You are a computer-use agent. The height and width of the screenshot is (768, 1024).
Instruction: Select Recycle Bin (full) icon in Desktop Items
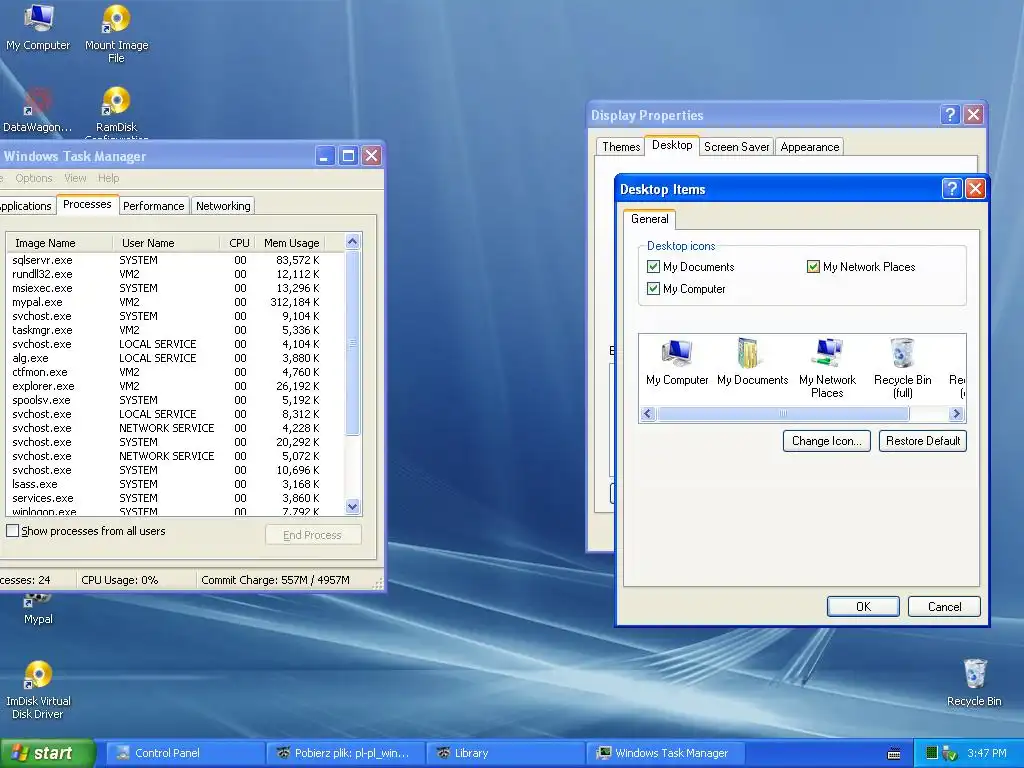(903, 368)
